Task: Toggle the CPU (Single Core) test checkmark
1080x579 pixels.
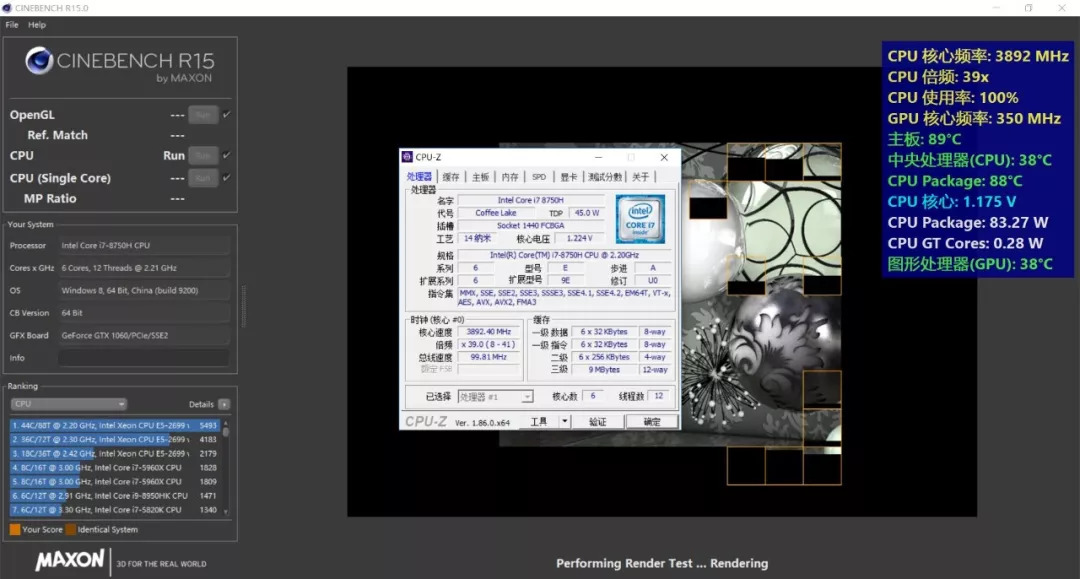Action: 224,177
